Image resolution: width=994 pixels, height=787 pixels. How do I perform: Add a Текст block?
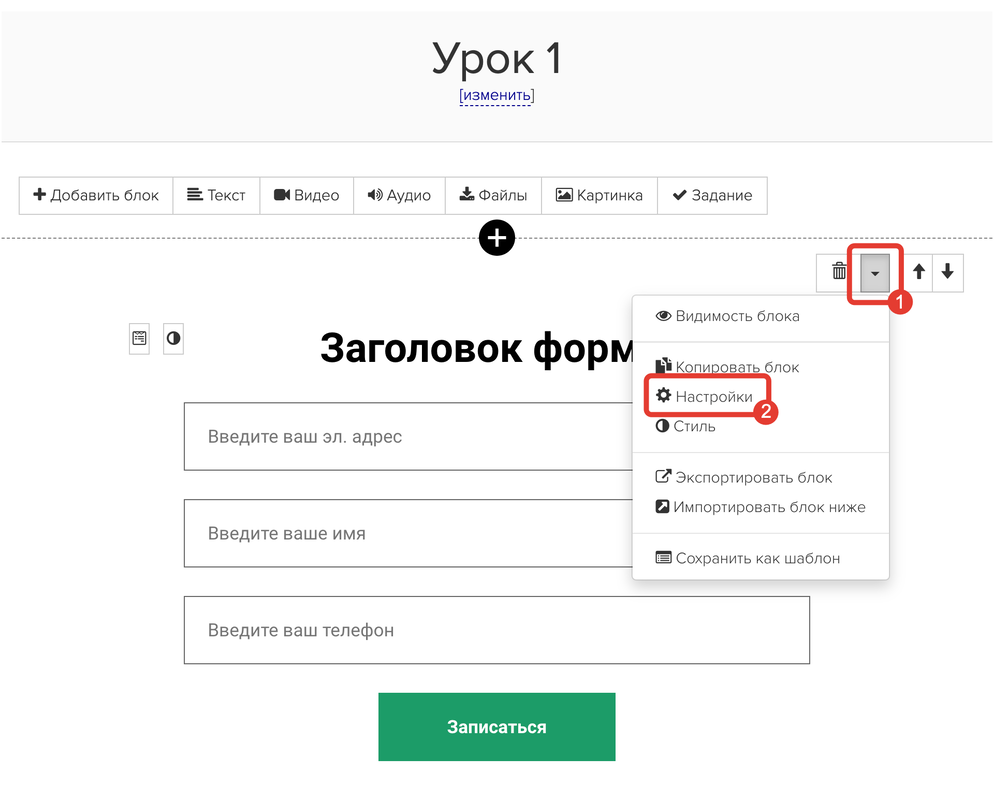pos(216,195)
